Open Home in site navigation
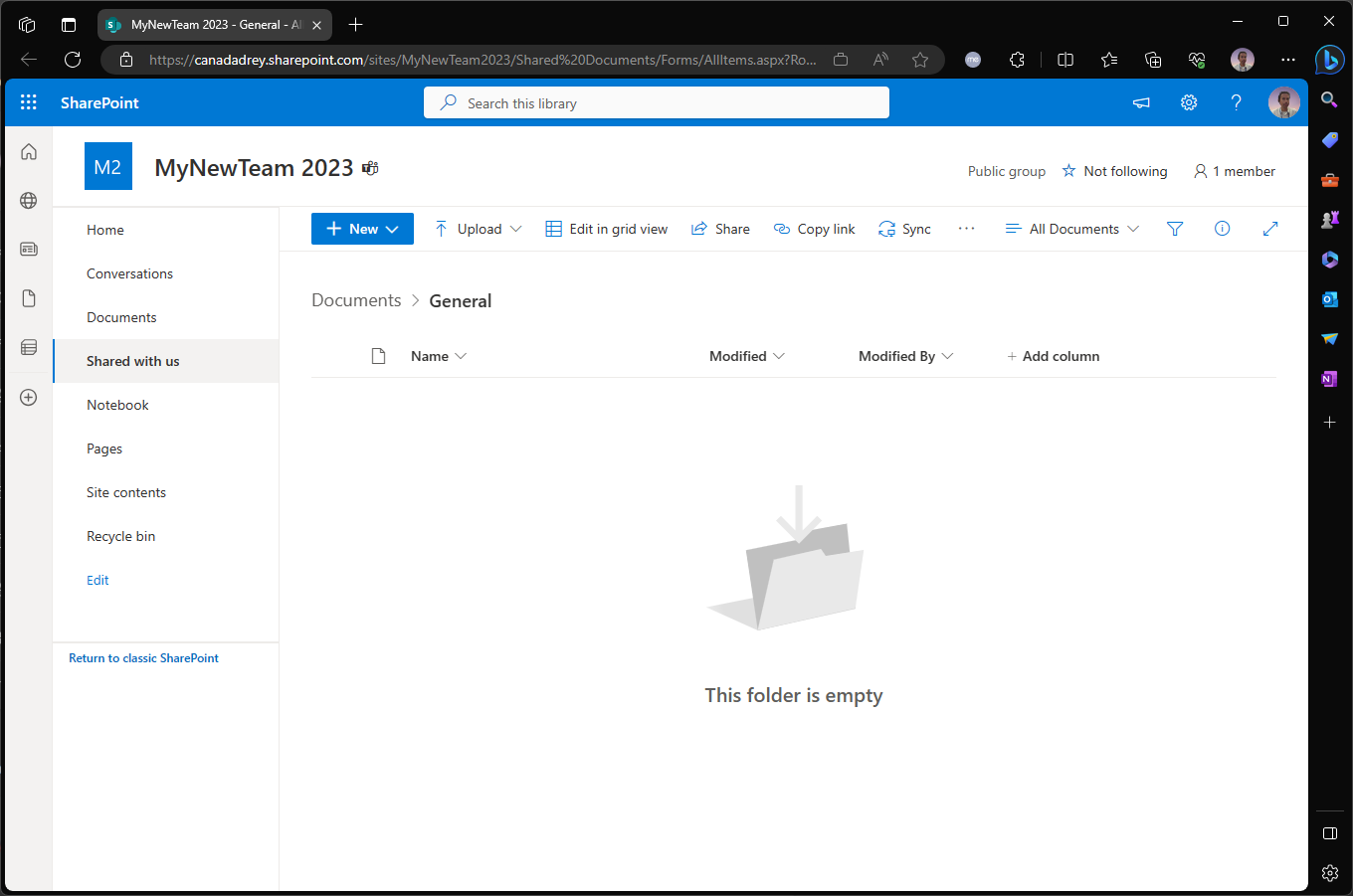 [x=105, y=230]
